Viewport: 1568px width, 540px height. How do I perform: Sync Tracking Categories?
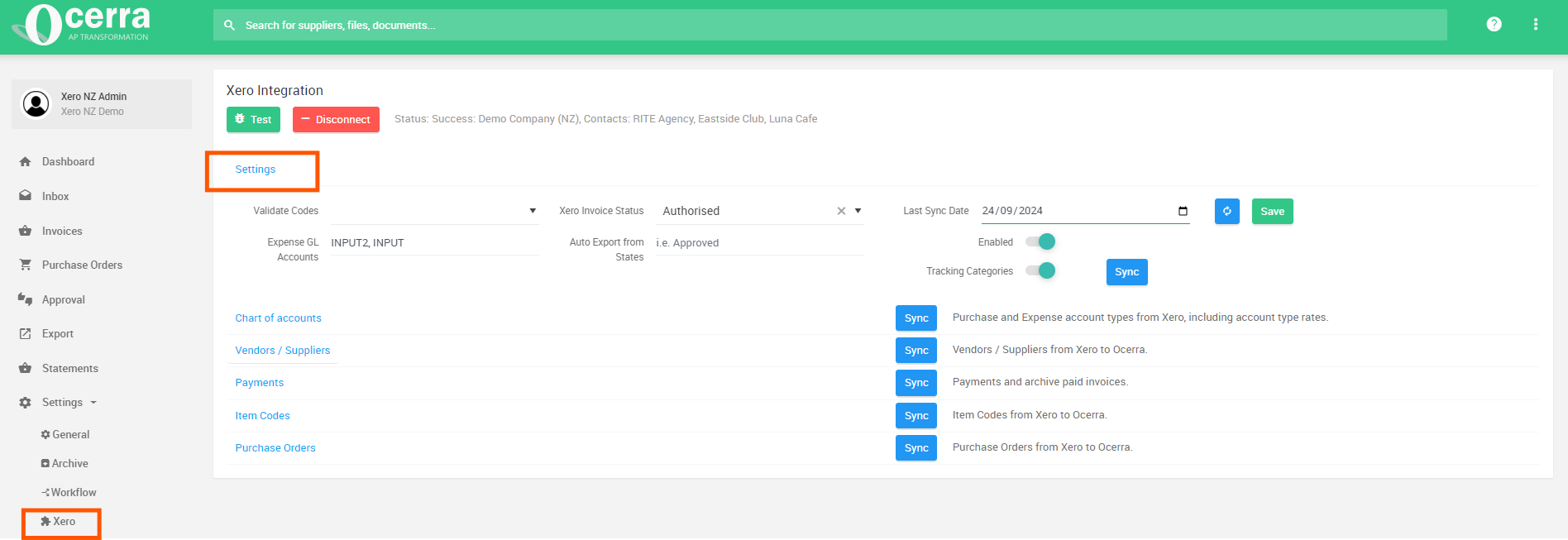(1126, 272)
